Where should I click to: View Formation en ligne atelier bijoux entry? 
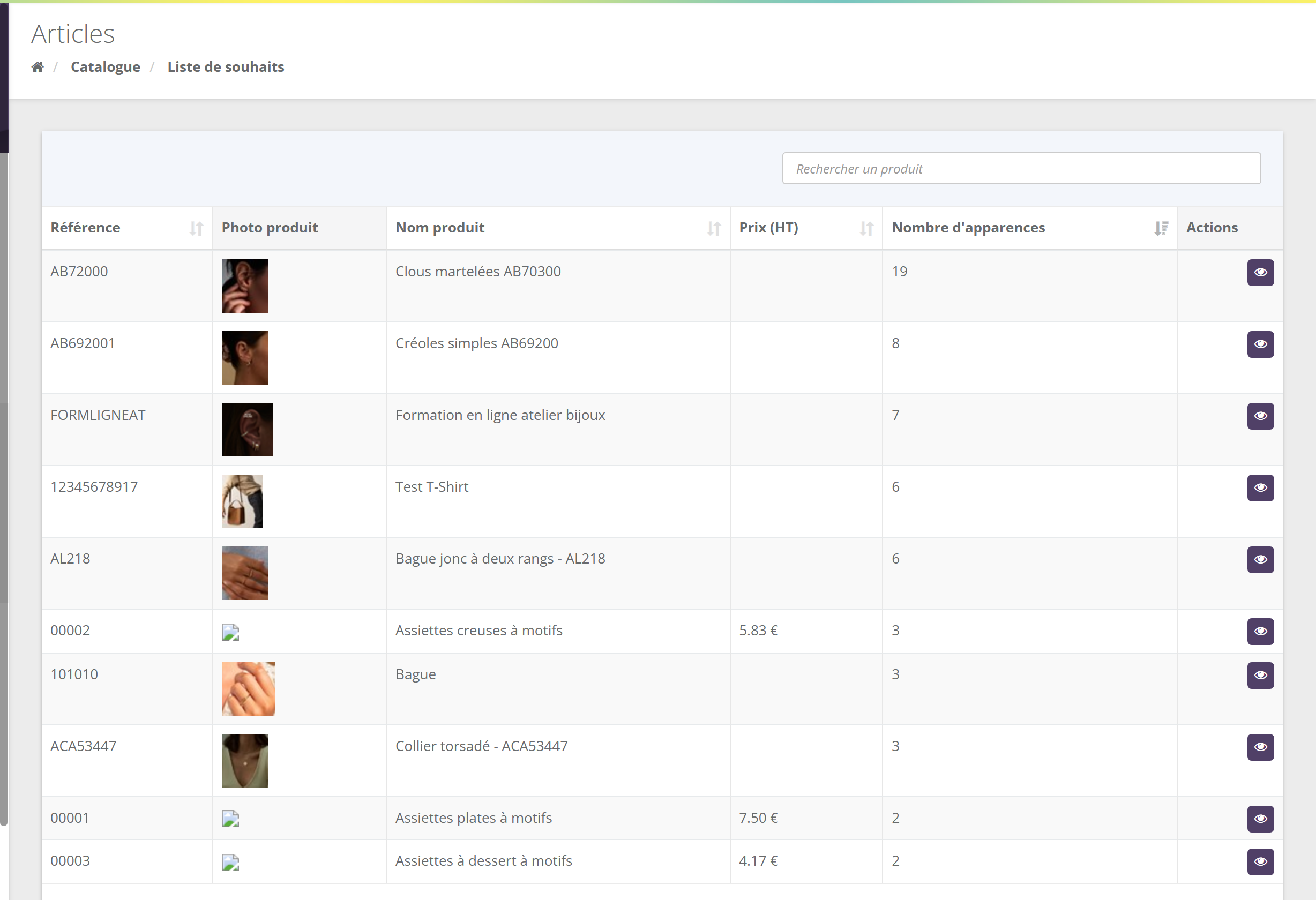(1260, 416)
